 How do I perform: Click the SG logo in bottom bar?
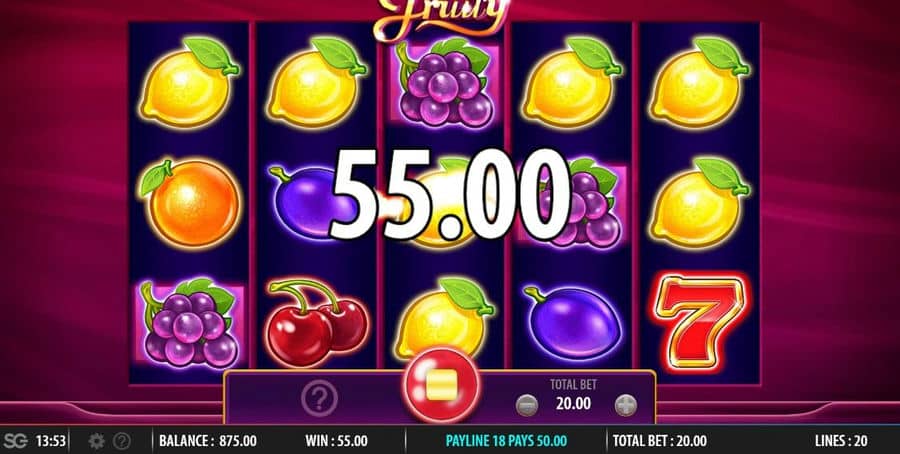coord(15,441)
